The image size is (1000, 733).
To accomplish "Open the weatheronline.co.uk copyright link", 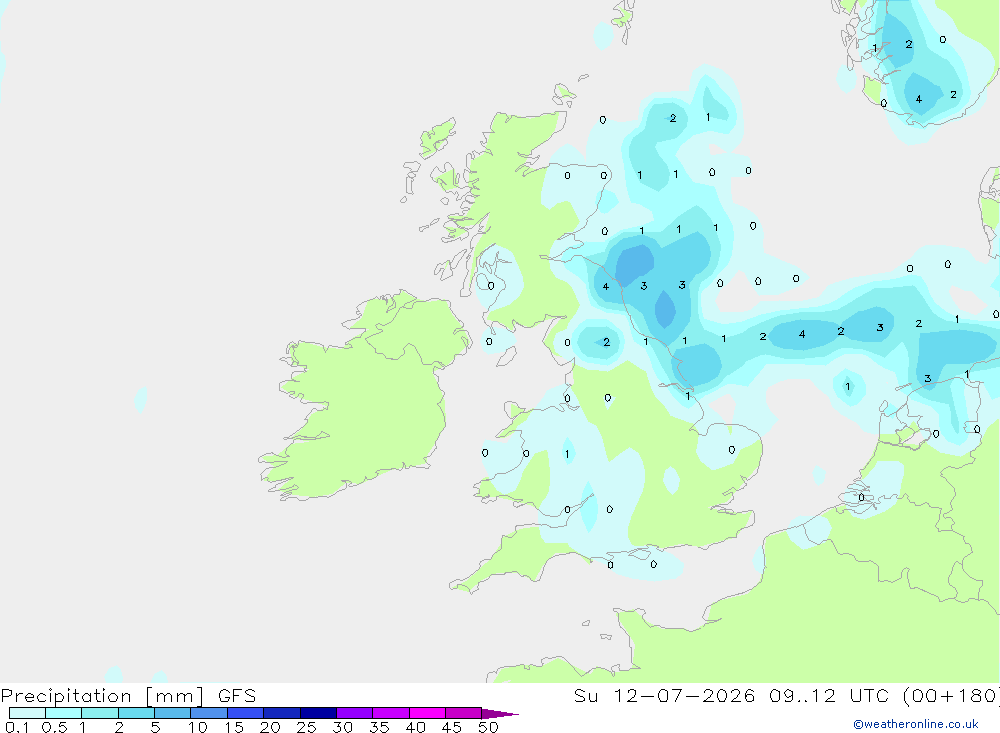I will tap(916, 724).
